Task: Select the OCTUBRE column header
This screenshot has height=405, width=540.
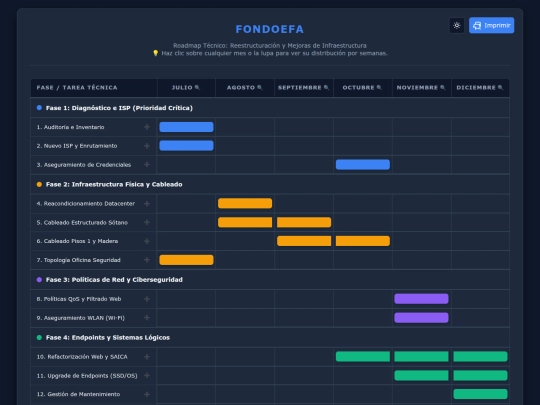Action: click(x=363, y=87)
